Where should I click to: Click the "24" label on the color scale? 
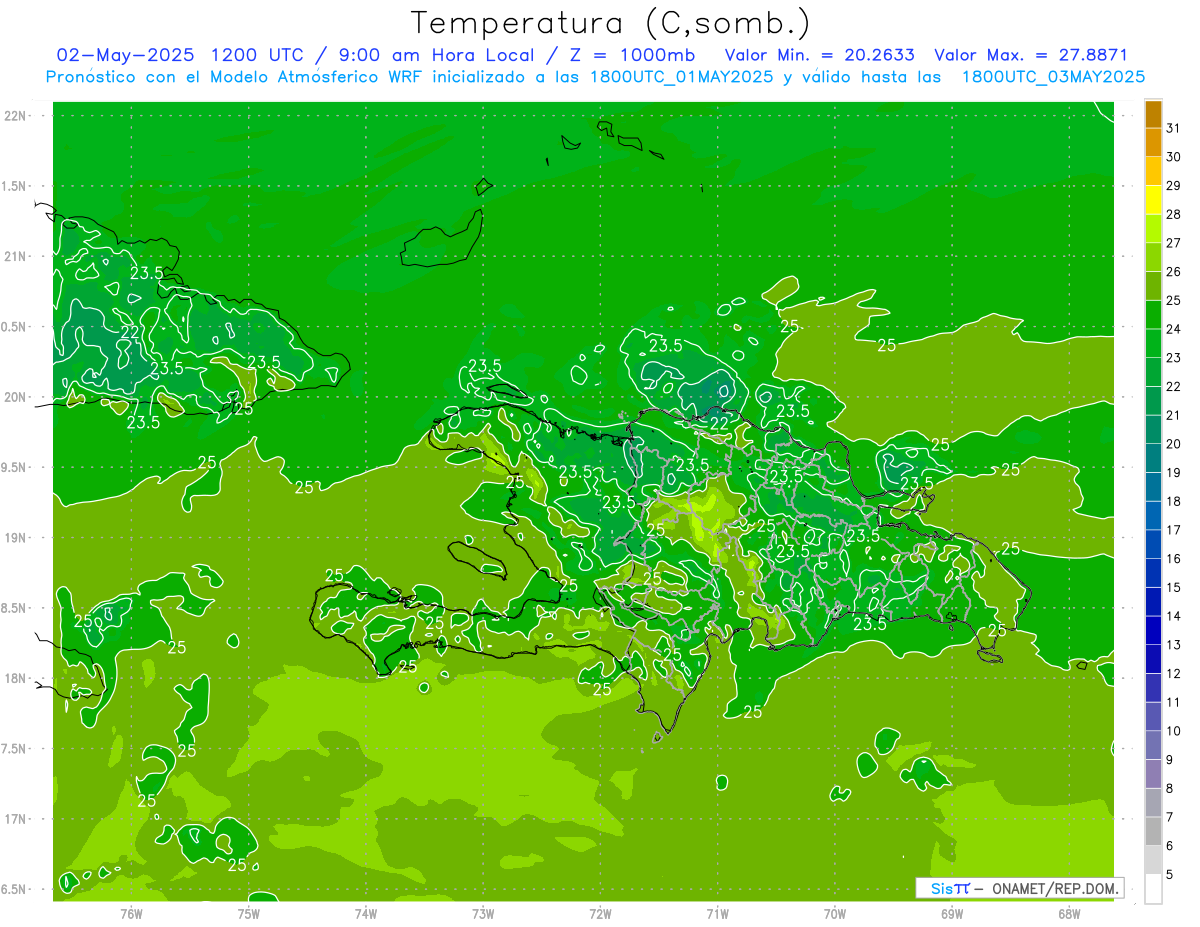coord(1174,329)
